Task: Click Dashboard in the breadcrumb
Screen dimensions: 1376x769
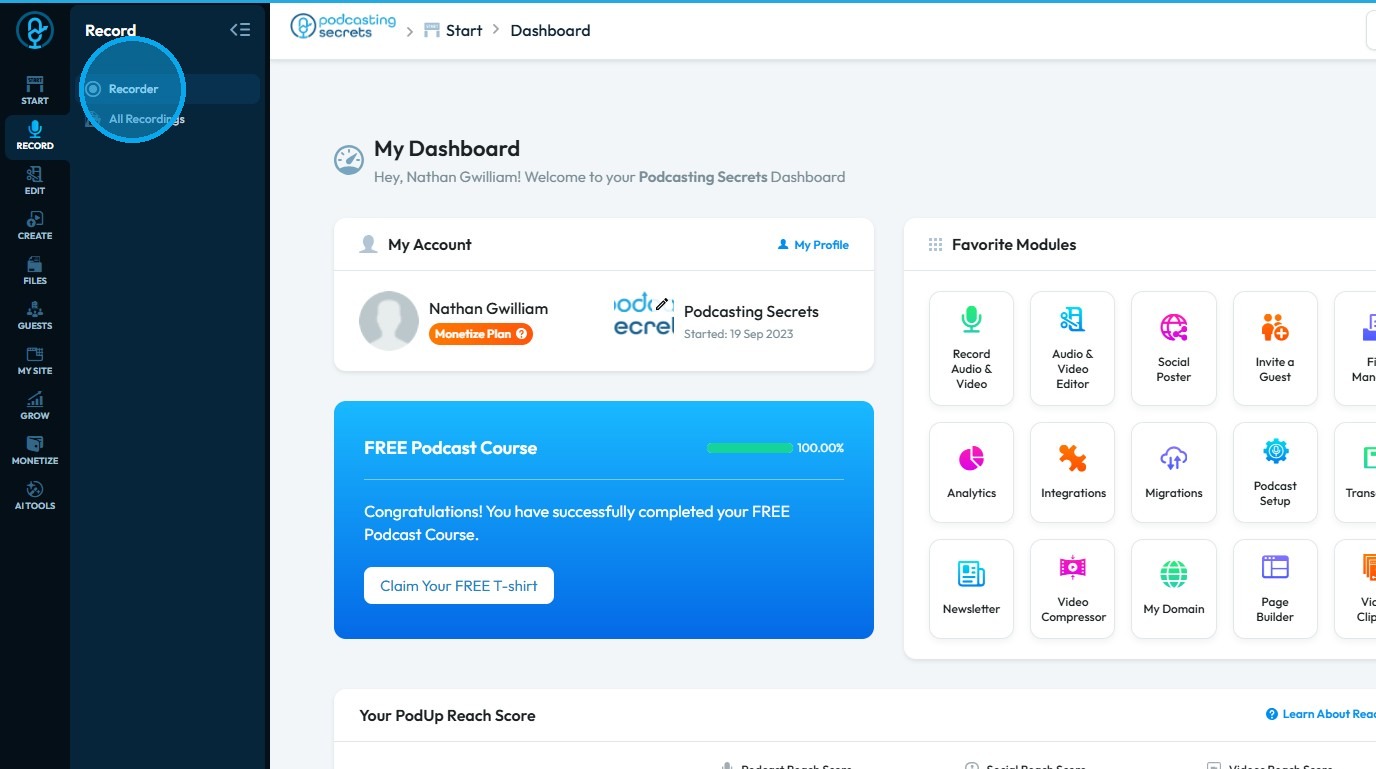Action: pyautogui.click(x=550, y=30)
